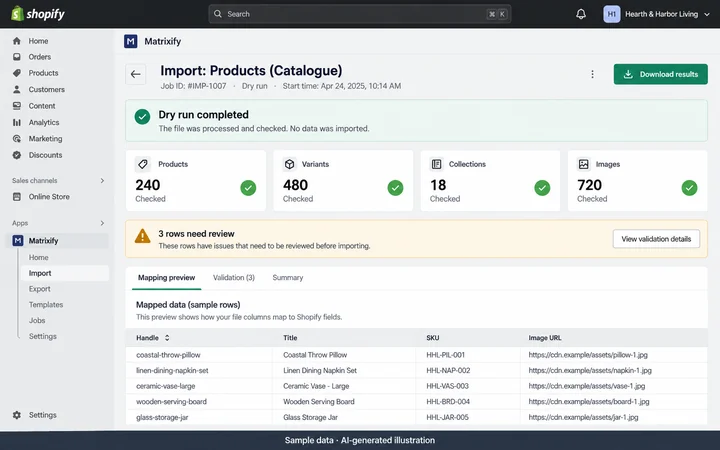Open the Marketing page link
This screenshot has height=450, width=720.
click(45, 139)
